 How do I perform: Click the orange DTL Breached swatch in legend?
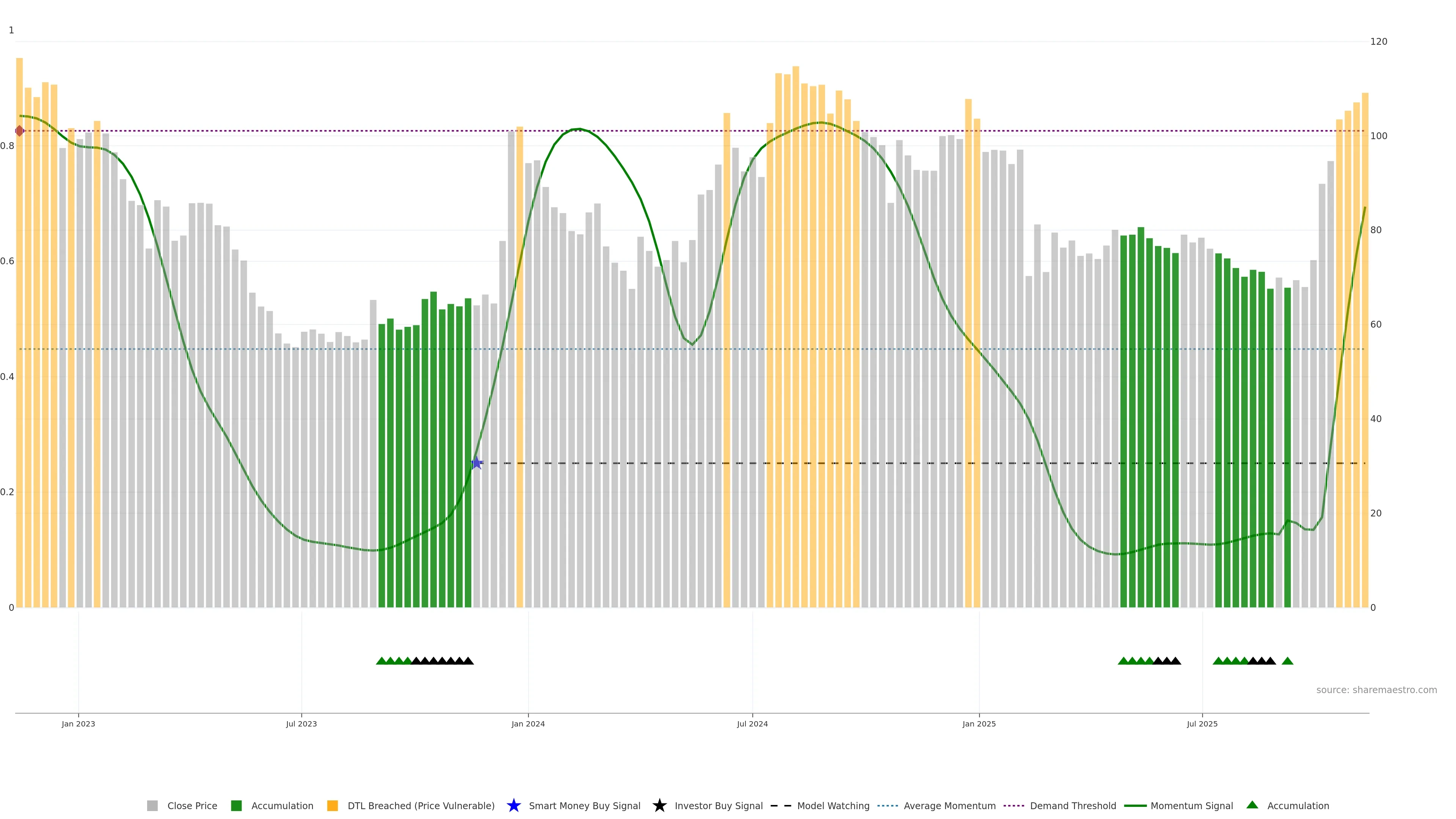[x=333, y=806]
